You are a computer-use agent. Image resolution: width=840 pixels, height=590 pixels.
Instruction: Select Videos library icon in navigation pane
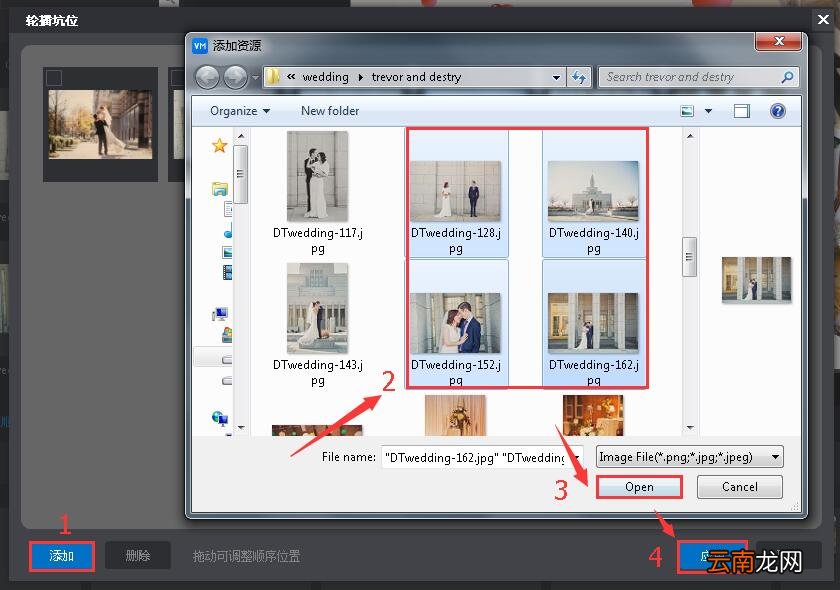pos(227,272)
